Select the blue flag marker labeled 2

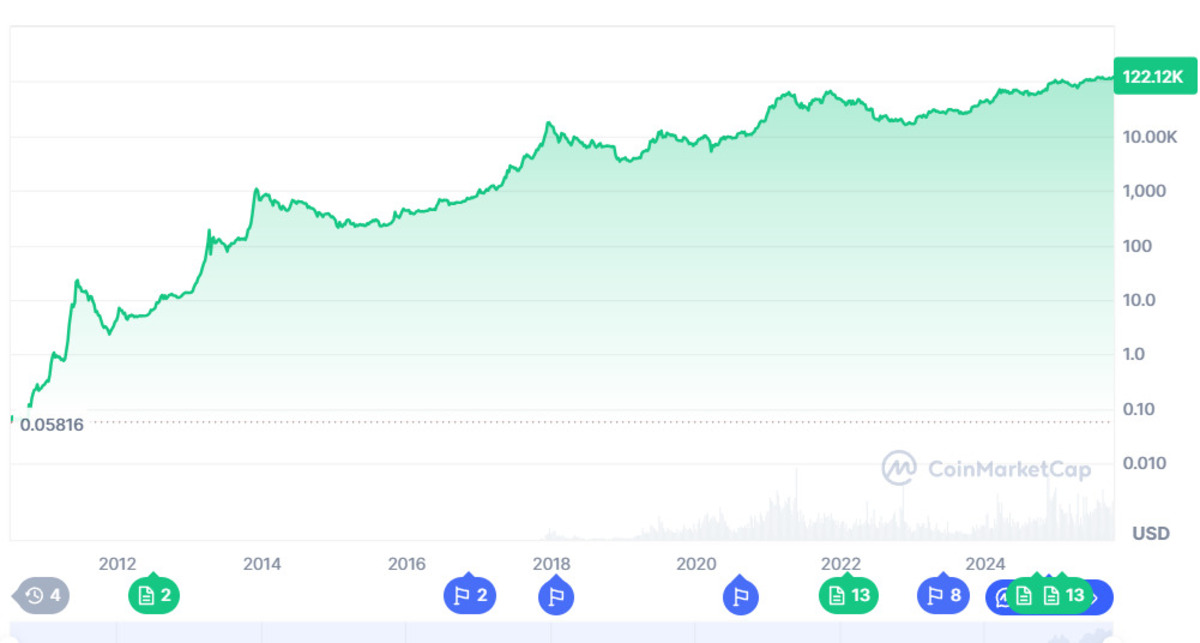(x=470, y=596)
